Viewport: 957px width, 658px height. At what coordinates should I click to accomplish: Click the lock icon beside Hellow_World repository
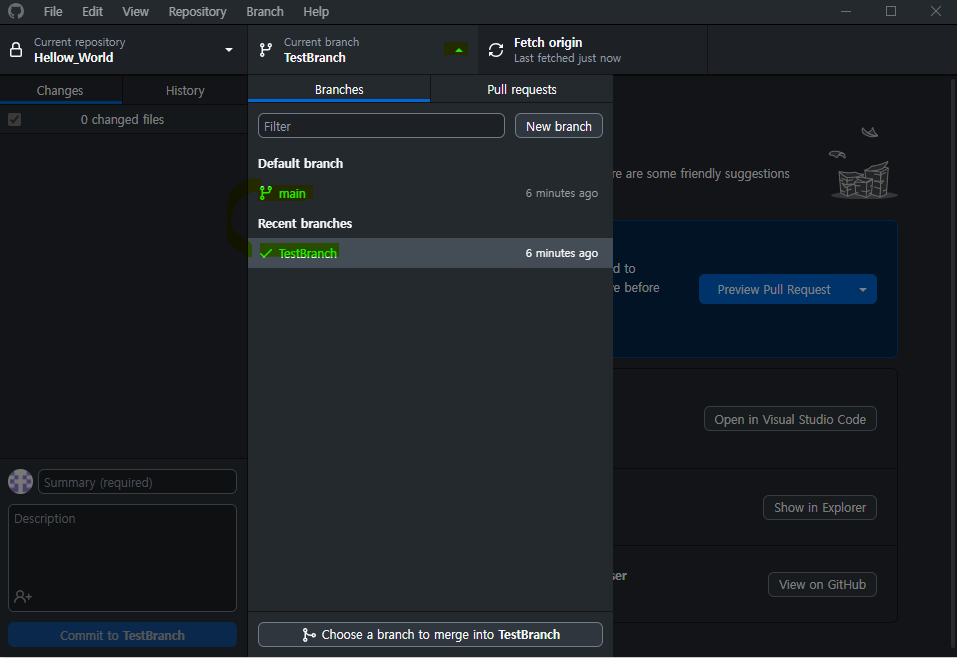[x=16, y=49]
